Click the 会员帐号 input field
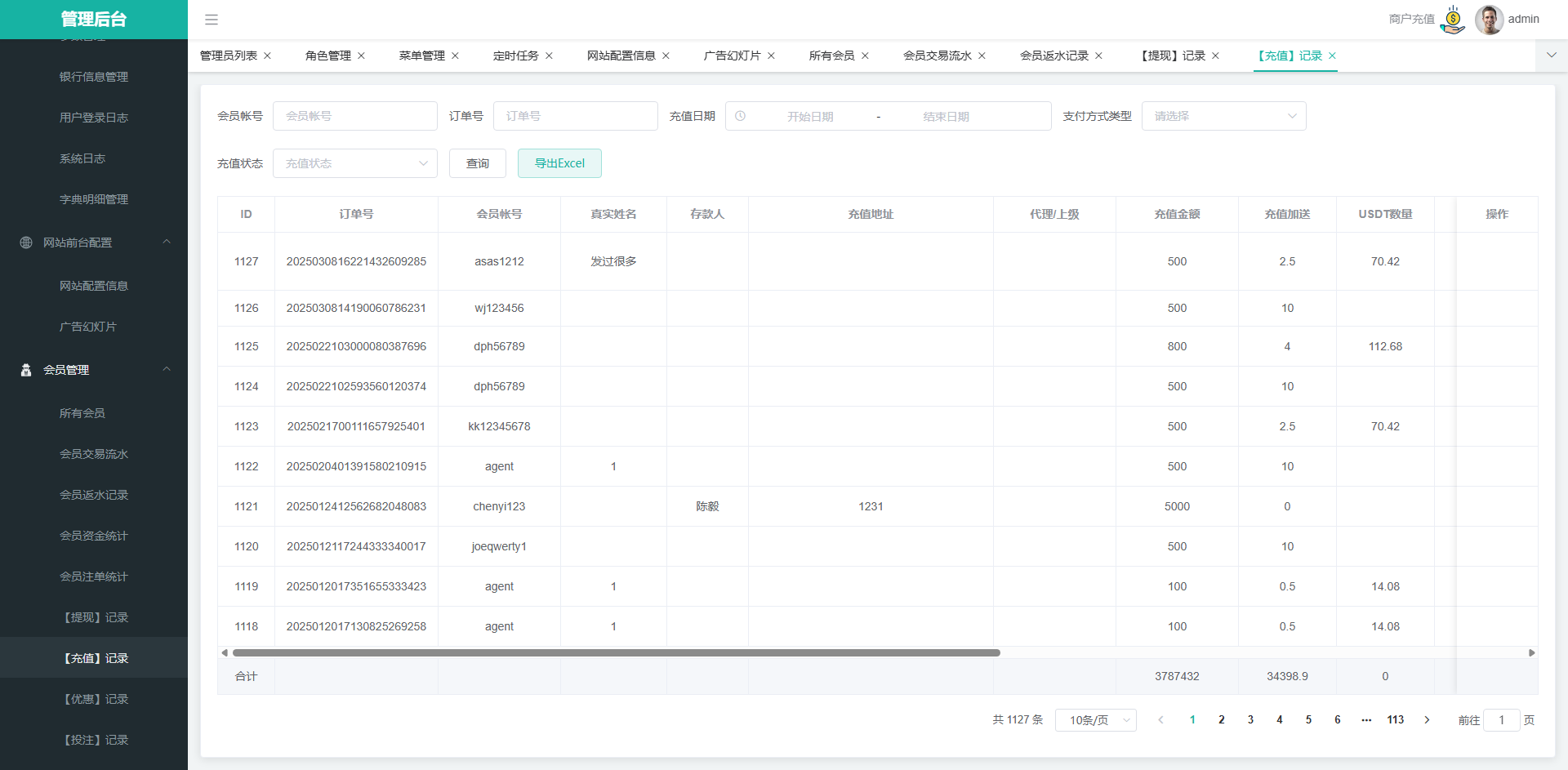The image size is (1568, 770). [x=355, y=116]
